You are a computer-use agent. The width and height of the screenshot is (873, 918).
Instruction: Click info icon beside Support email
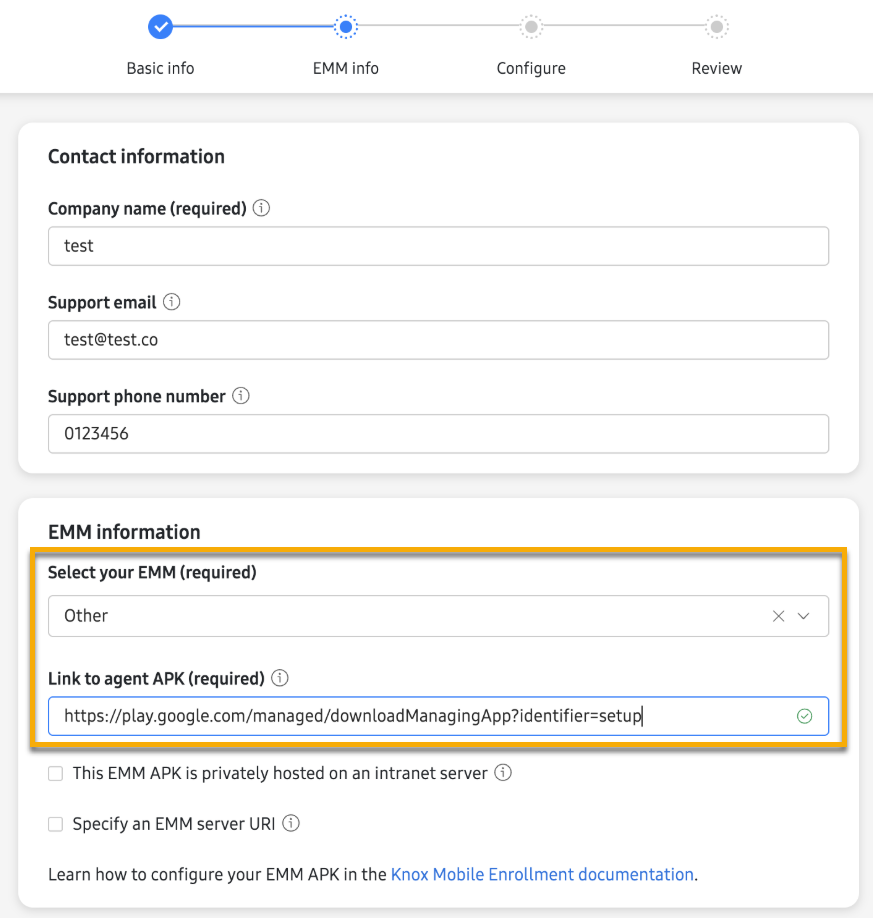click(171, 302)
